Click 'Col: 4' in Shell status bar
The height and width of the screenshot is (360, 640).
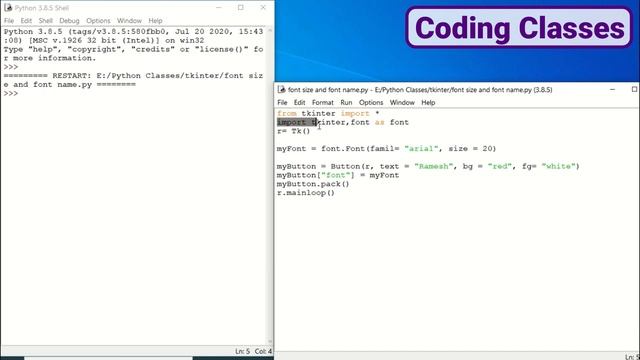263,351
